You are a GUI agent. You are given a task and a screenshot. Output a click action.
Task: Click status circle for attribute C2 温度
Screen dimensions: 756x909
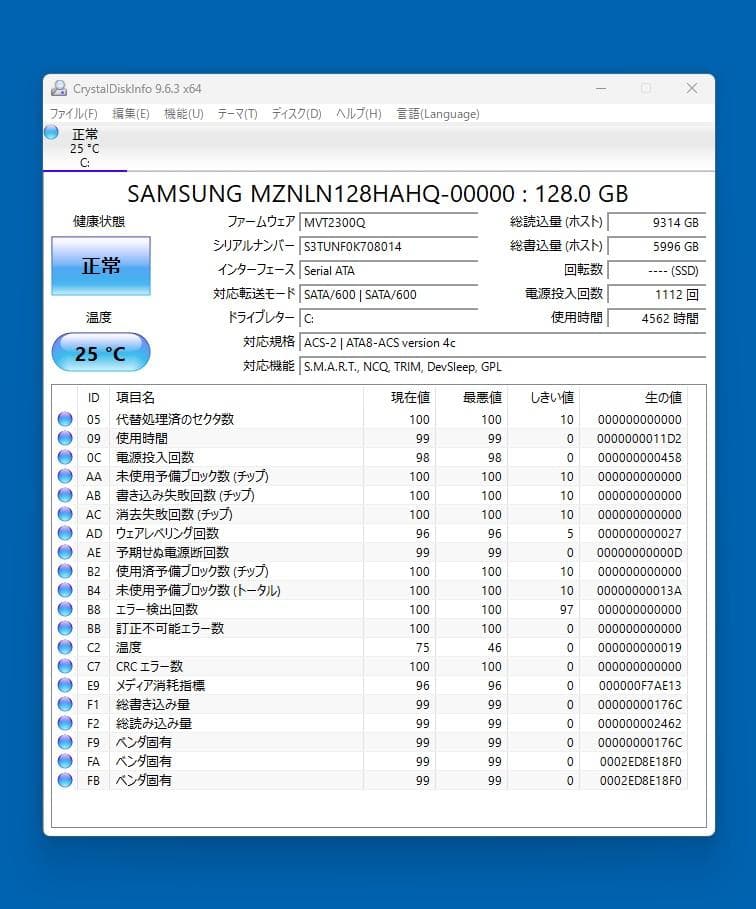tap(65, 647)
